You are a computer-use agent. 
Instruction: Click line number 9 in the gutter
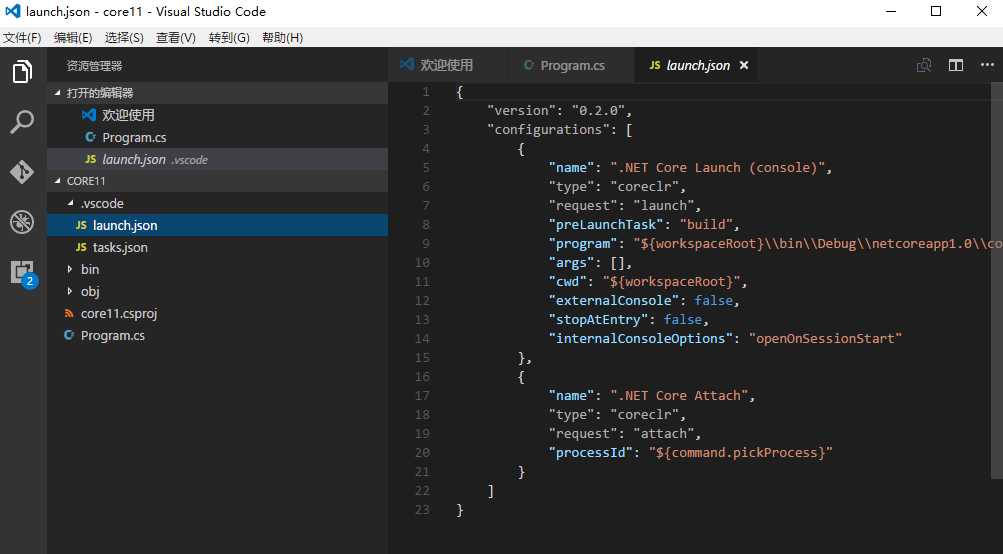click(x=426, y=244)
